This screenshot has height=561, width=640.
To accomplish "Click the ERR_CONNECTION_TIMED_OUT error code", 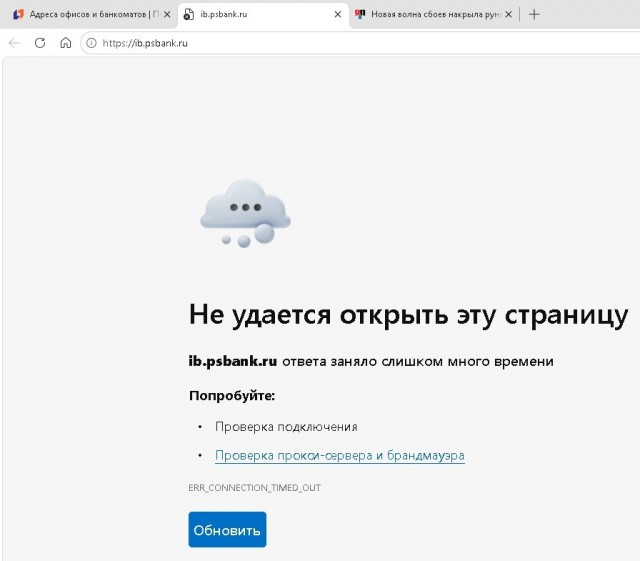I will [x=254, y=488].
